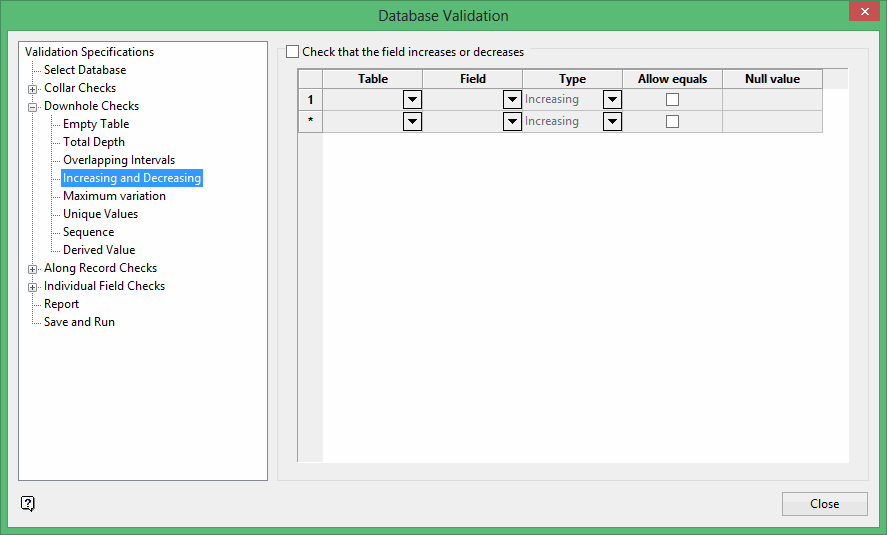Open the Unique Values check
Image resolution: width=887 pixels, height=535 pixels.
click(100, 214)
